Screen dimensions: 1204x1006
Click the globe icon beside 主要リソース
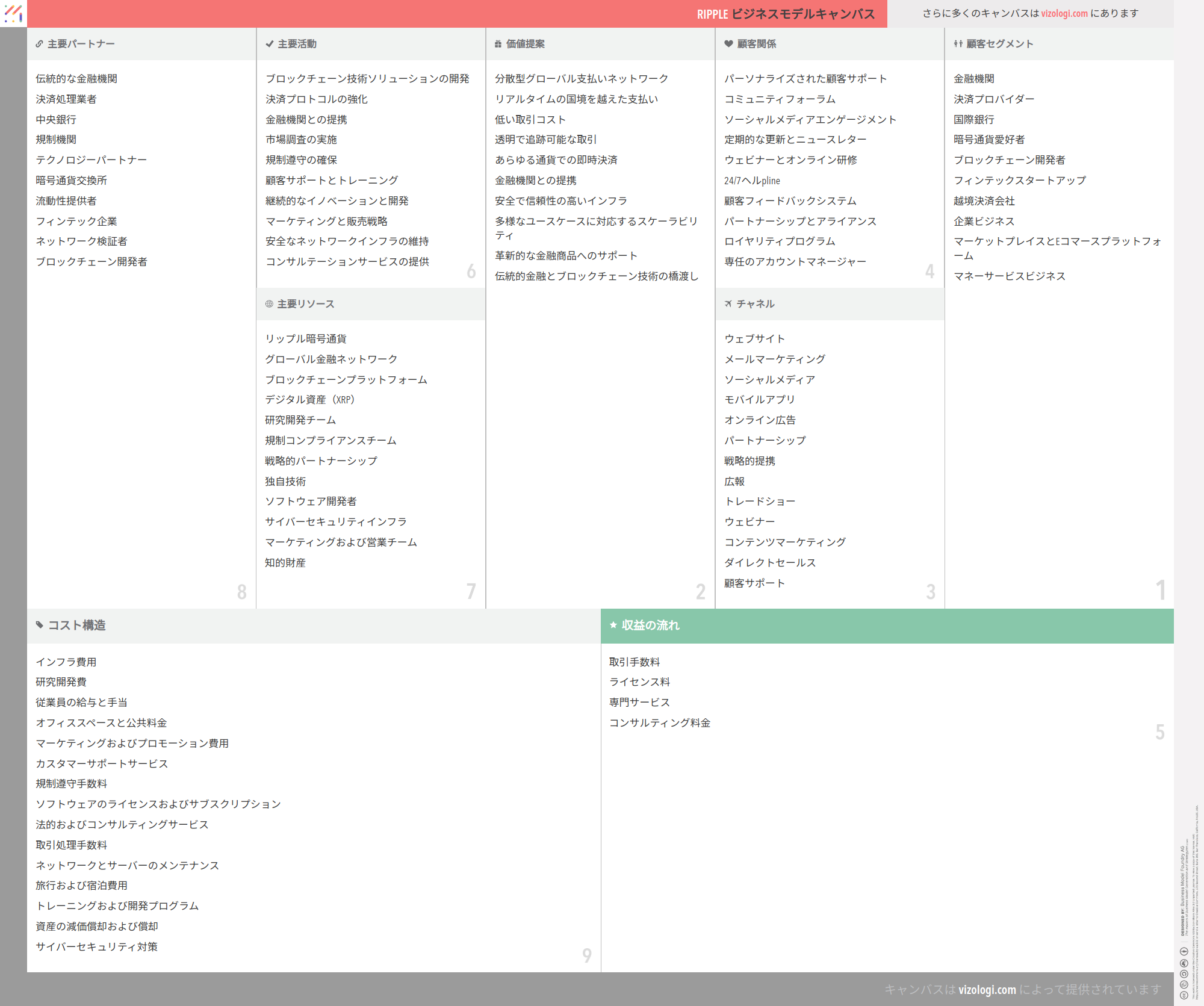click(269, 304)
